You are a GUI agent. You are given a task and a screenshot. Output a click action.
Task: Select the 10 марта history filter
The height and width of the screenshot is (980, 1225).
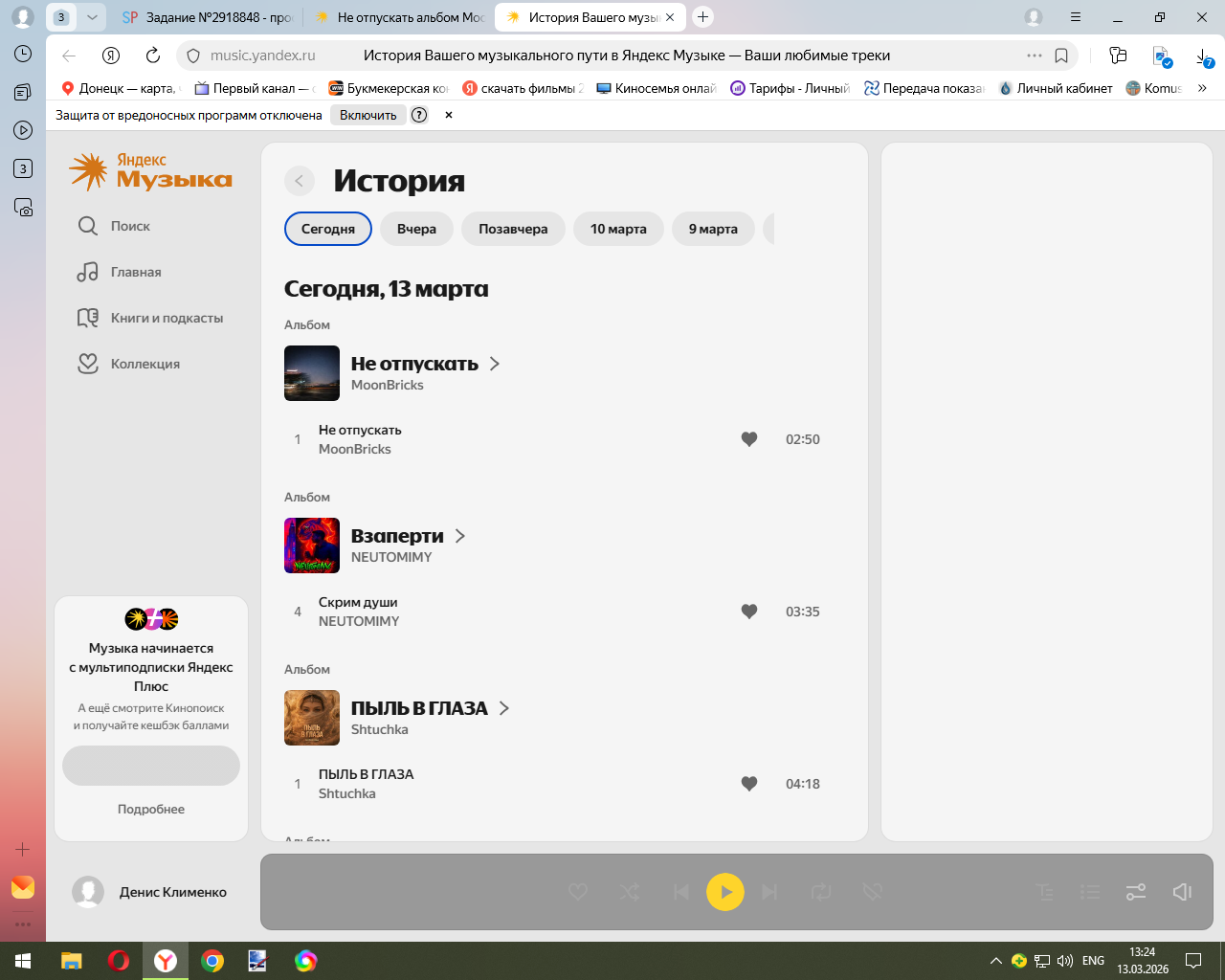(x=618, y=229)
